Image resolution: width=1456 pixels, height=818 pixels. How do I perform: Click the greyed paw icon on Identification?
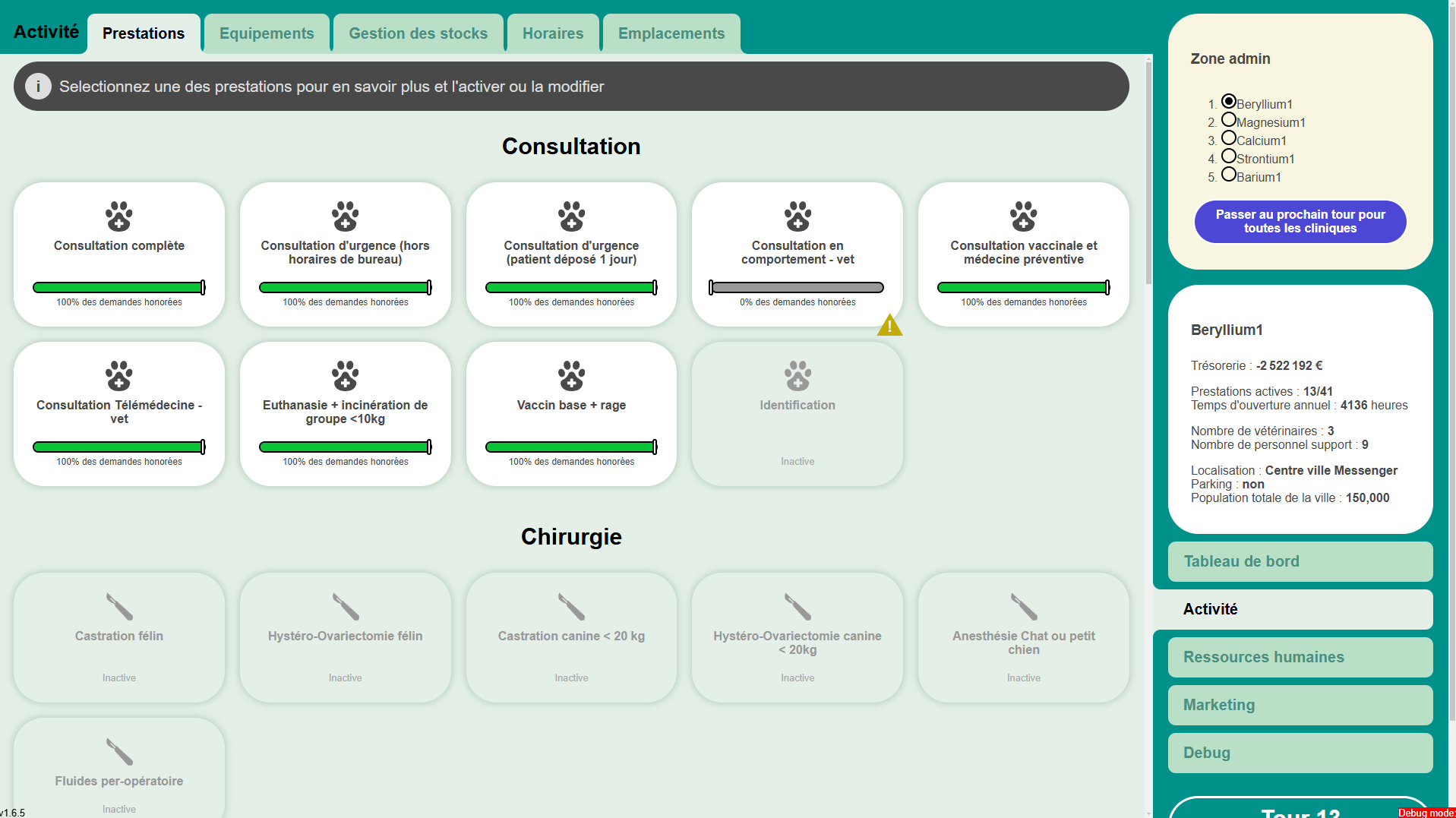tap(797, 376)
